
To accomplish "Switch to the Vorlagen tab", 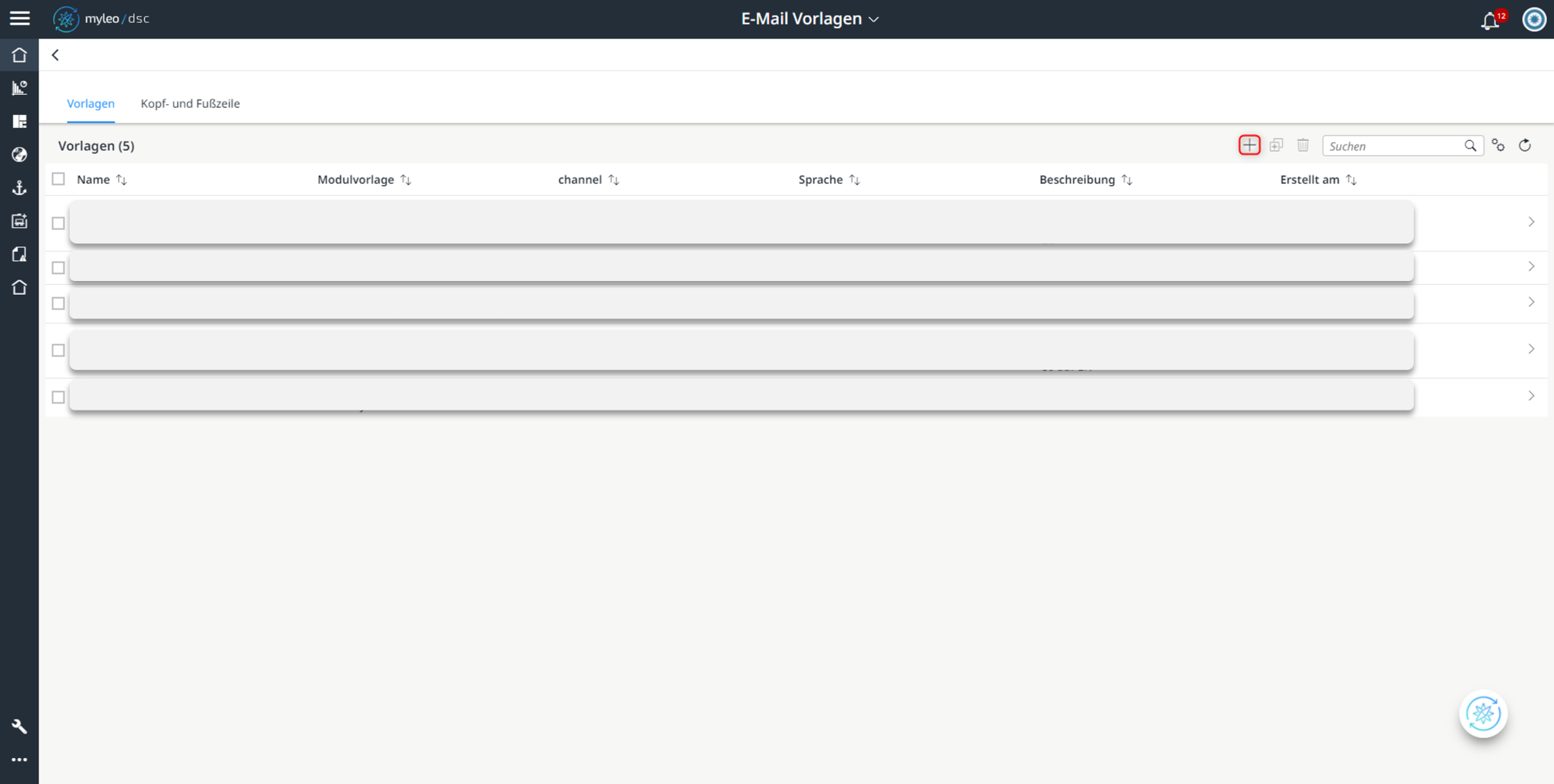I will point(90,103).
